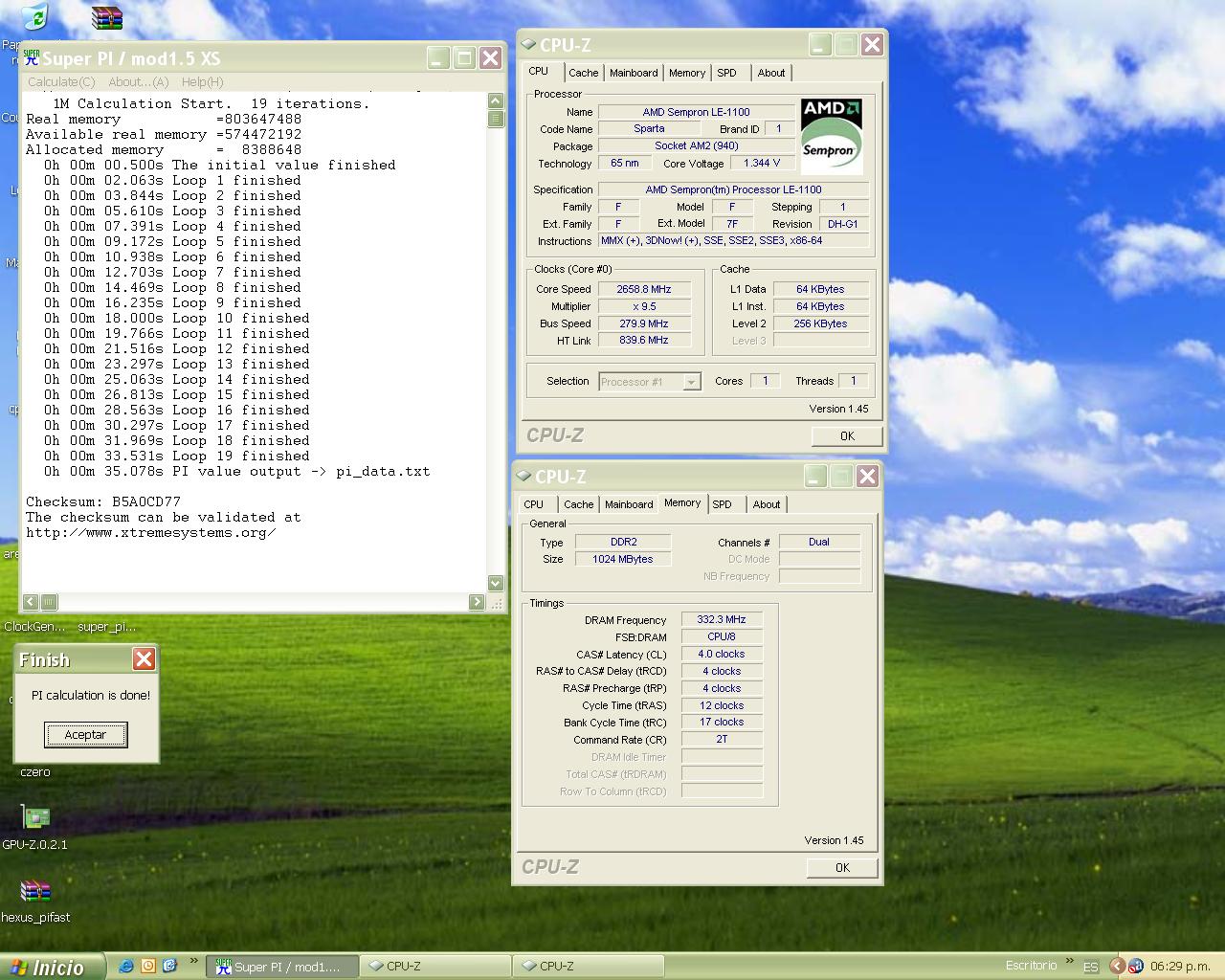The width and height of the screenshot is (1225, 980).
Task: Minimize the Super PI window
Action: click(x=438, y=58)
